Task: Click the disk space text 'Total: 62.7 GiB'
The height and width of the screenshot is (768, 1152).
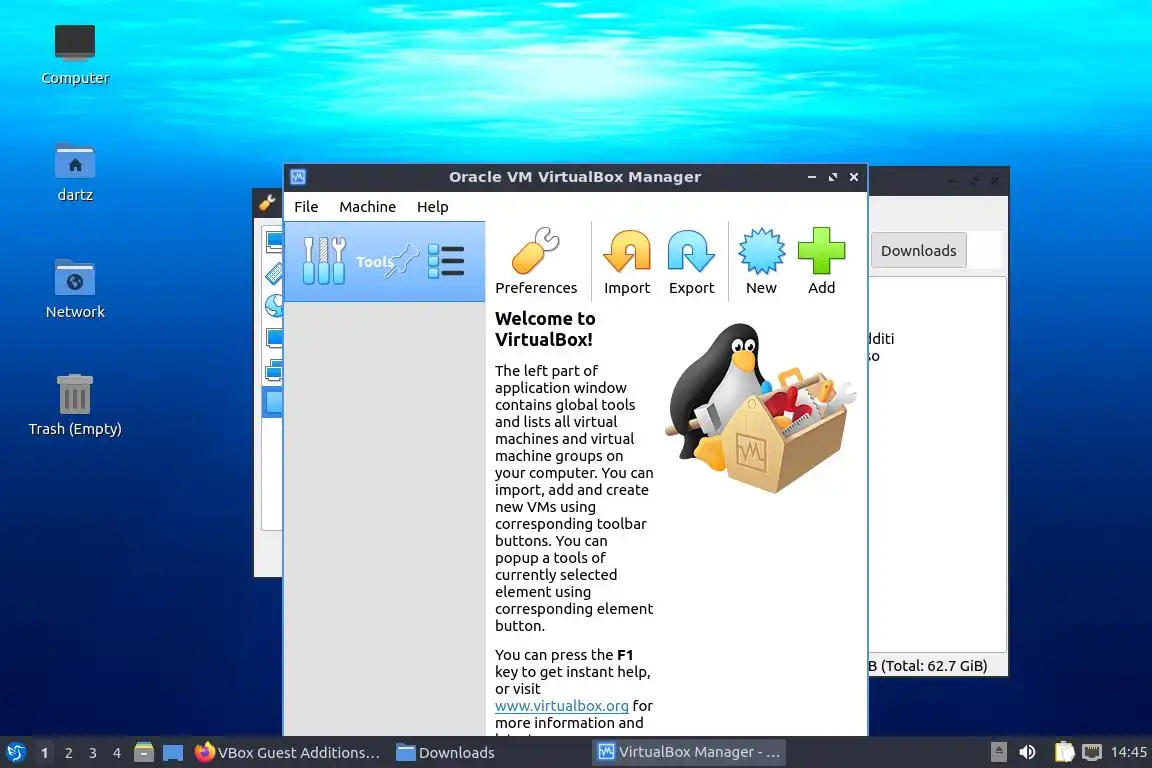Action: [933, 666]
